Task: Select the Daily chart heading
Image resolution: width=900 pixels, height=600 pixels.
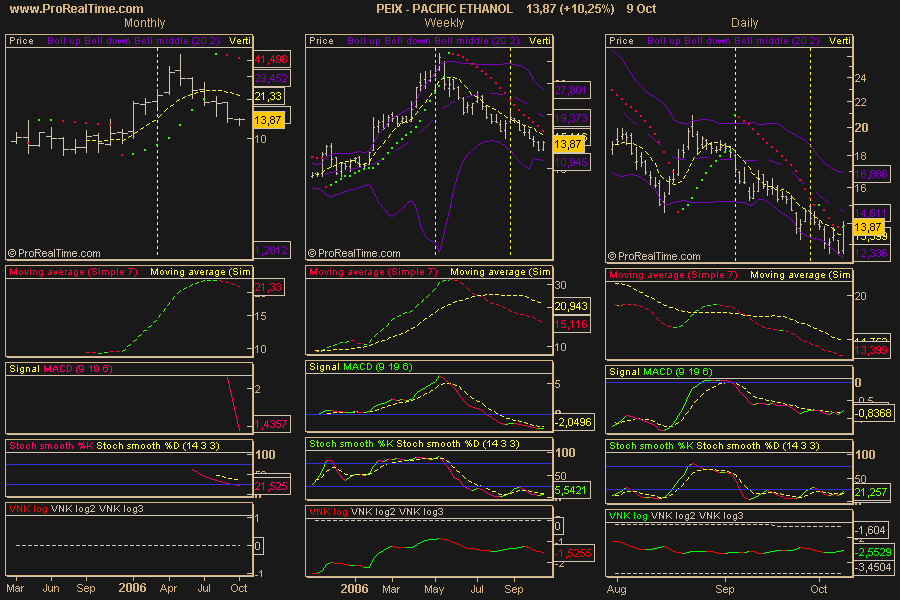Action: pos(744,22)
